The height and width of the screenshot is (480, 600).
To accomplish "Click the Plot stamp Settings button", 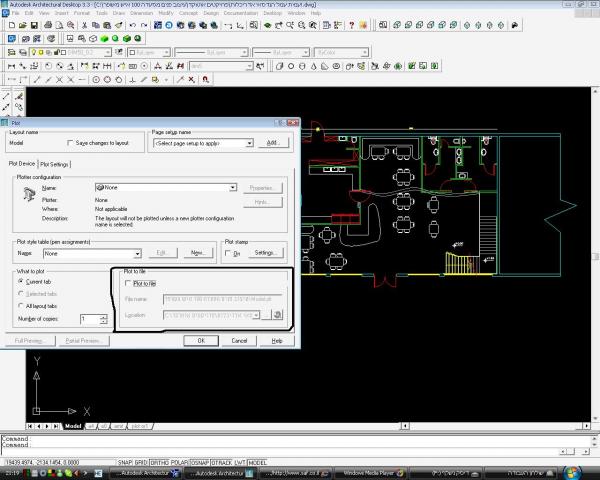I will 266,253.
